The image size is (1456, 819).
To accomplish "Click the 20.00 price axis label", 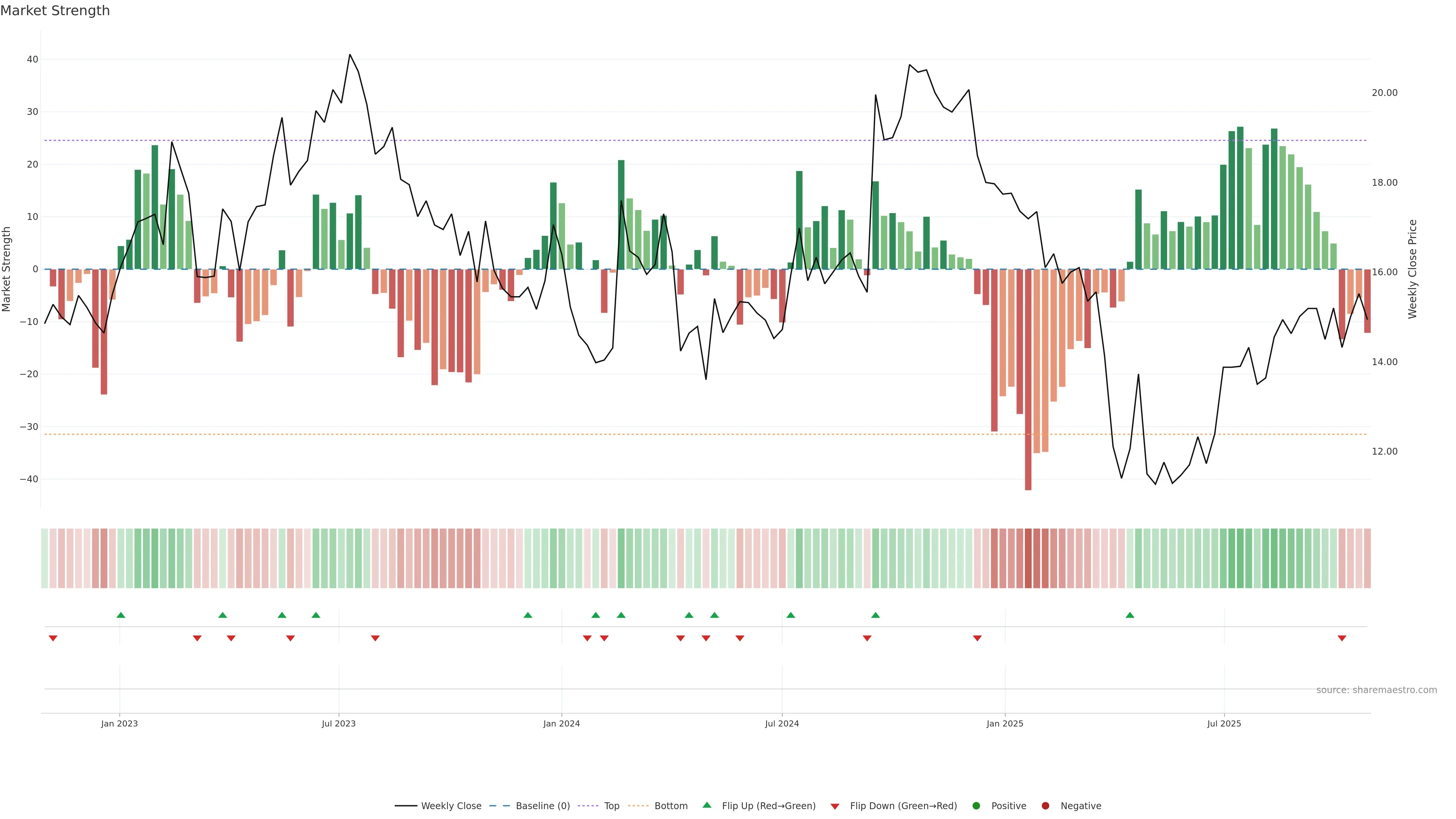I will coord(1384,93).
